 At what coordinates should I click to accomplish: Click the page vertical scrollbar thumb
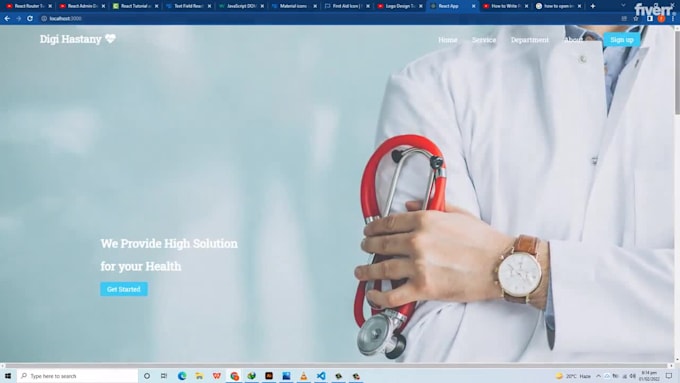point(677,72)
